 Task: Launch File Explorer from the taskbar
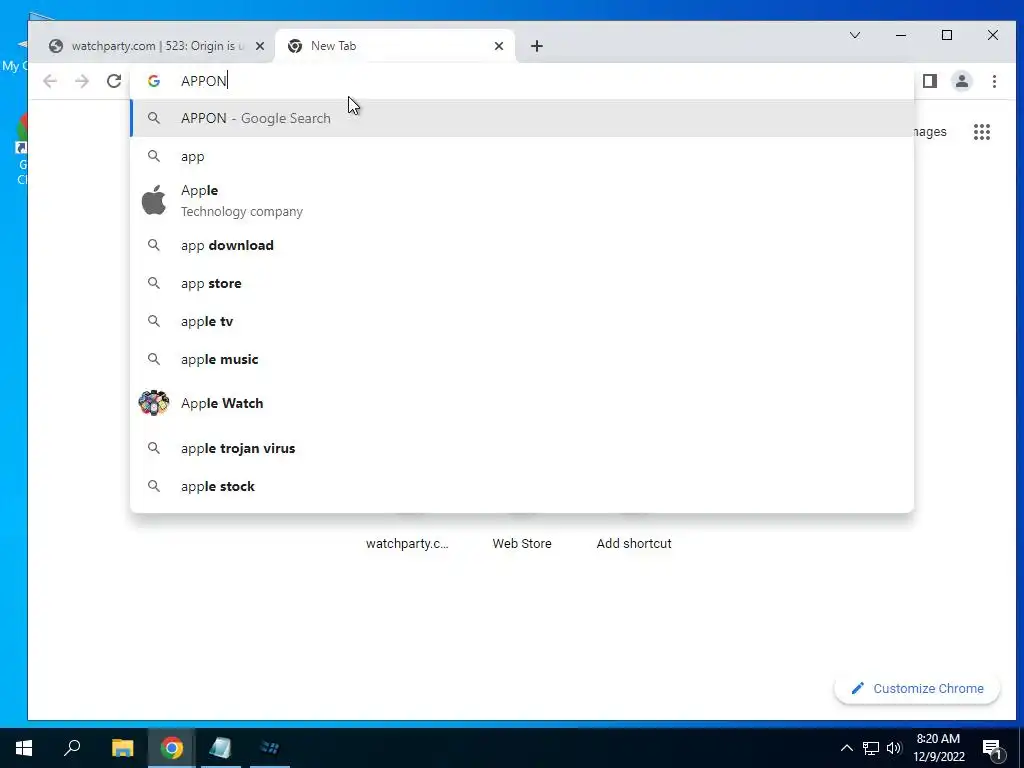(x=122, y=748)
